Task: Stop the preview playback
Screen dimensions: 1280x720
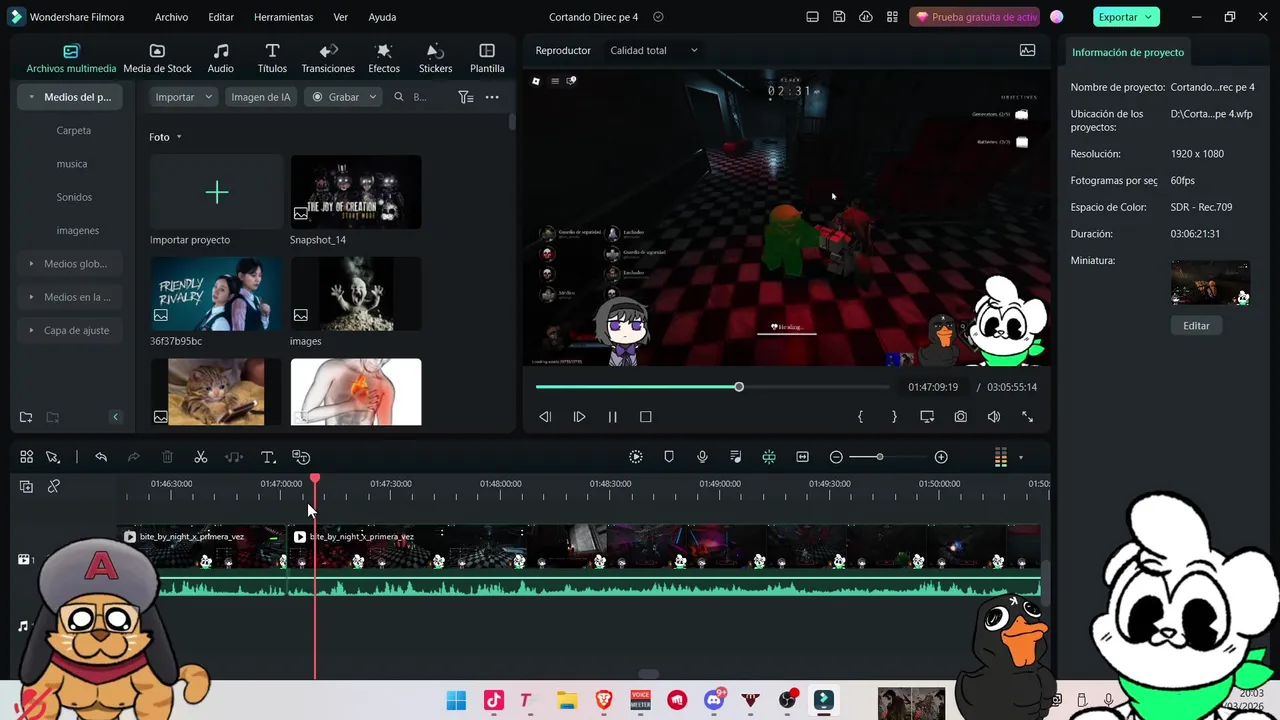Action: click(646, 417)
